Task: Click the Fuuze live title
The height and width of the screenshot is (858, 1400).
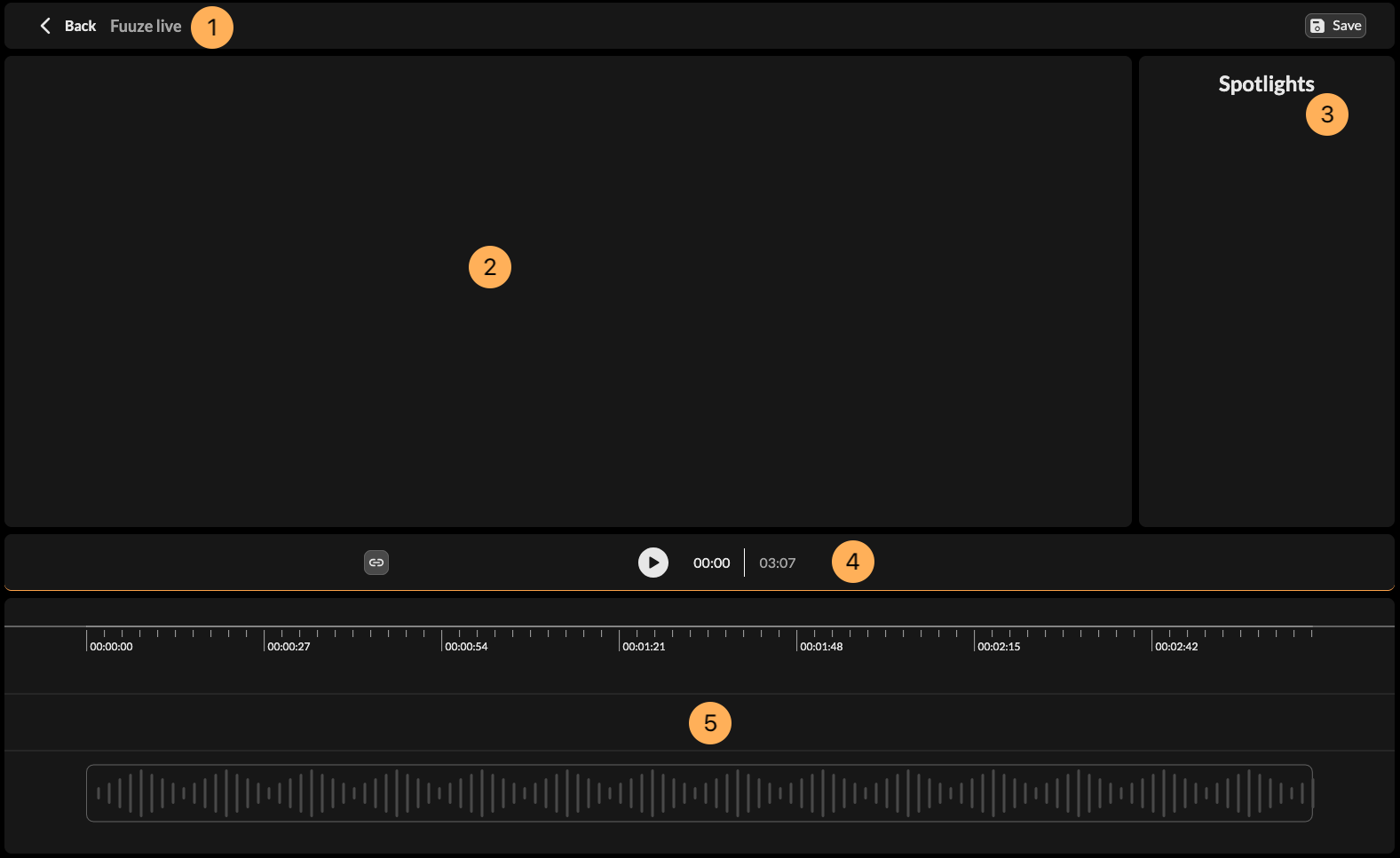Action: pos(146,26)
